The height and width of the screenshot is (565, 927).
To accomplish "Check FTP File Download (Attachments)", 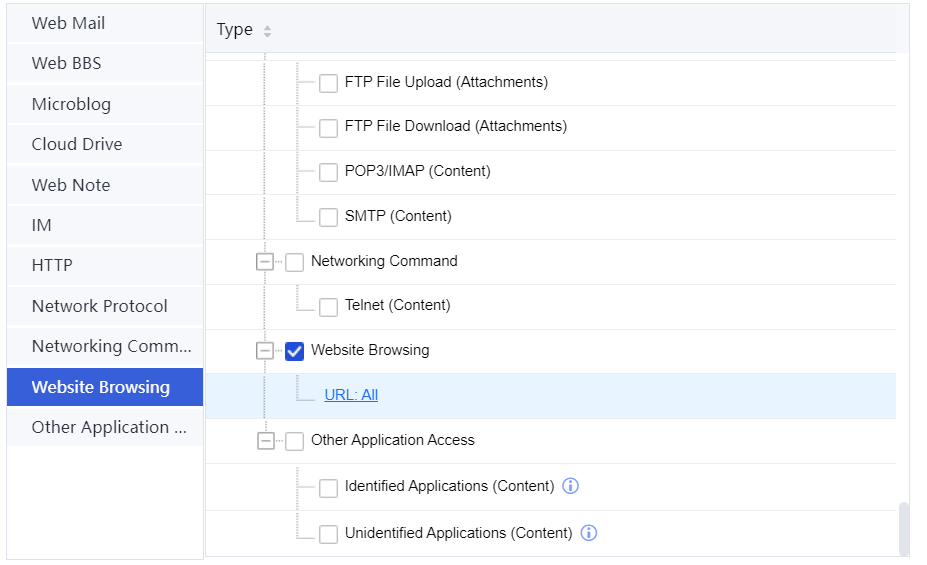I will click(x=328, y=127).
